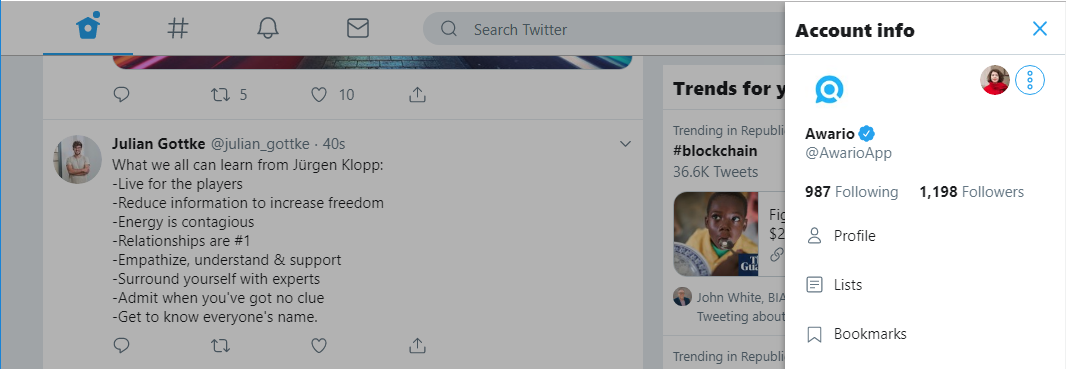This screenshot has width=1066, height=369.
Task: Open the Messages envelope icon
Action: coord(358,28)
